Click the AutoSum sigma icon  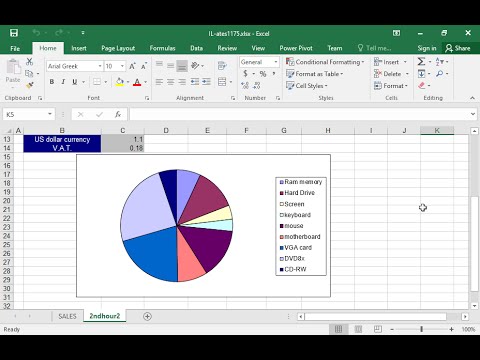[x=421, y=62]
